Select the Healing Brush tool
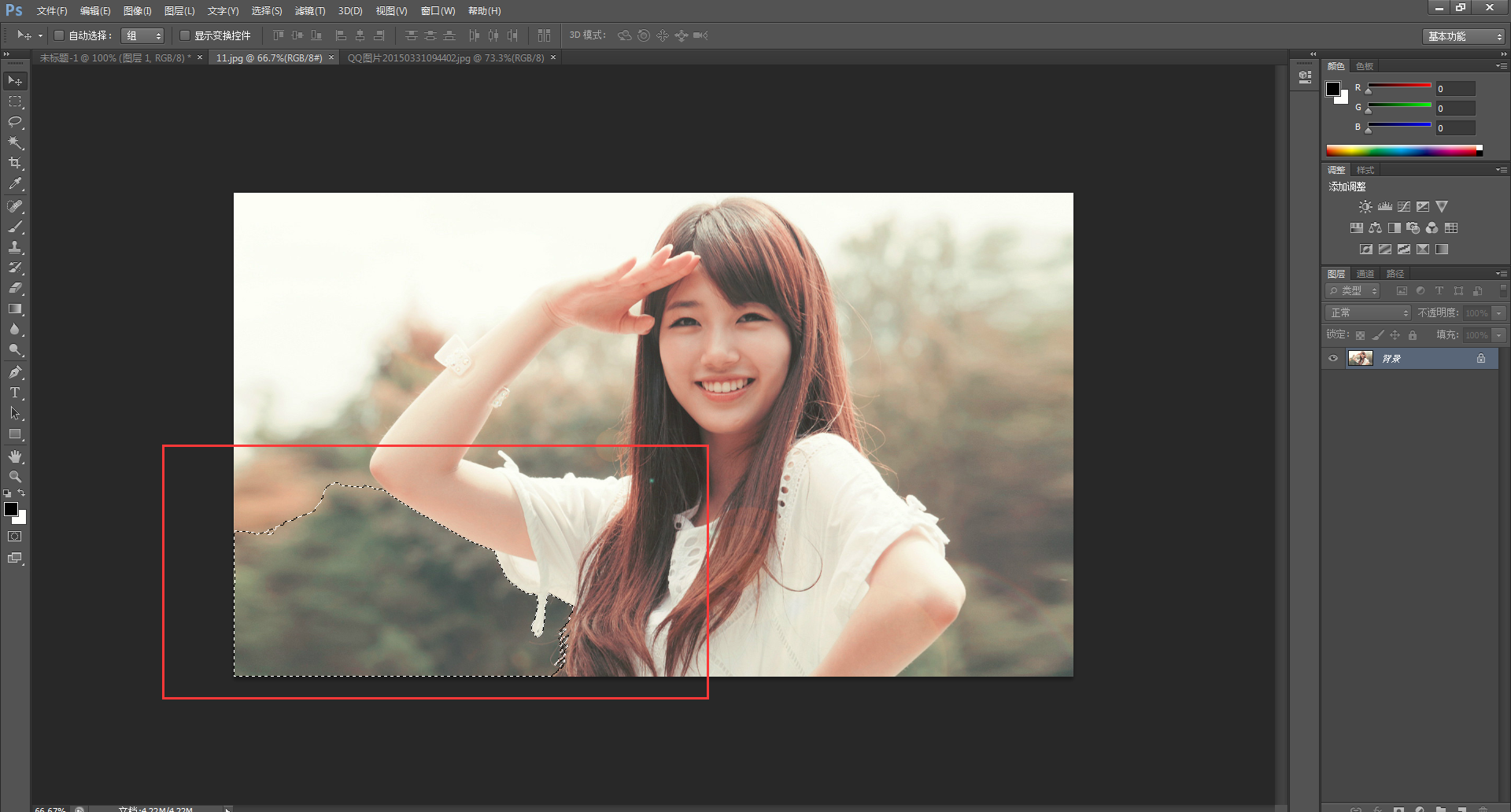This screenshot has height=812, width=1511. [x=15, y=206]
